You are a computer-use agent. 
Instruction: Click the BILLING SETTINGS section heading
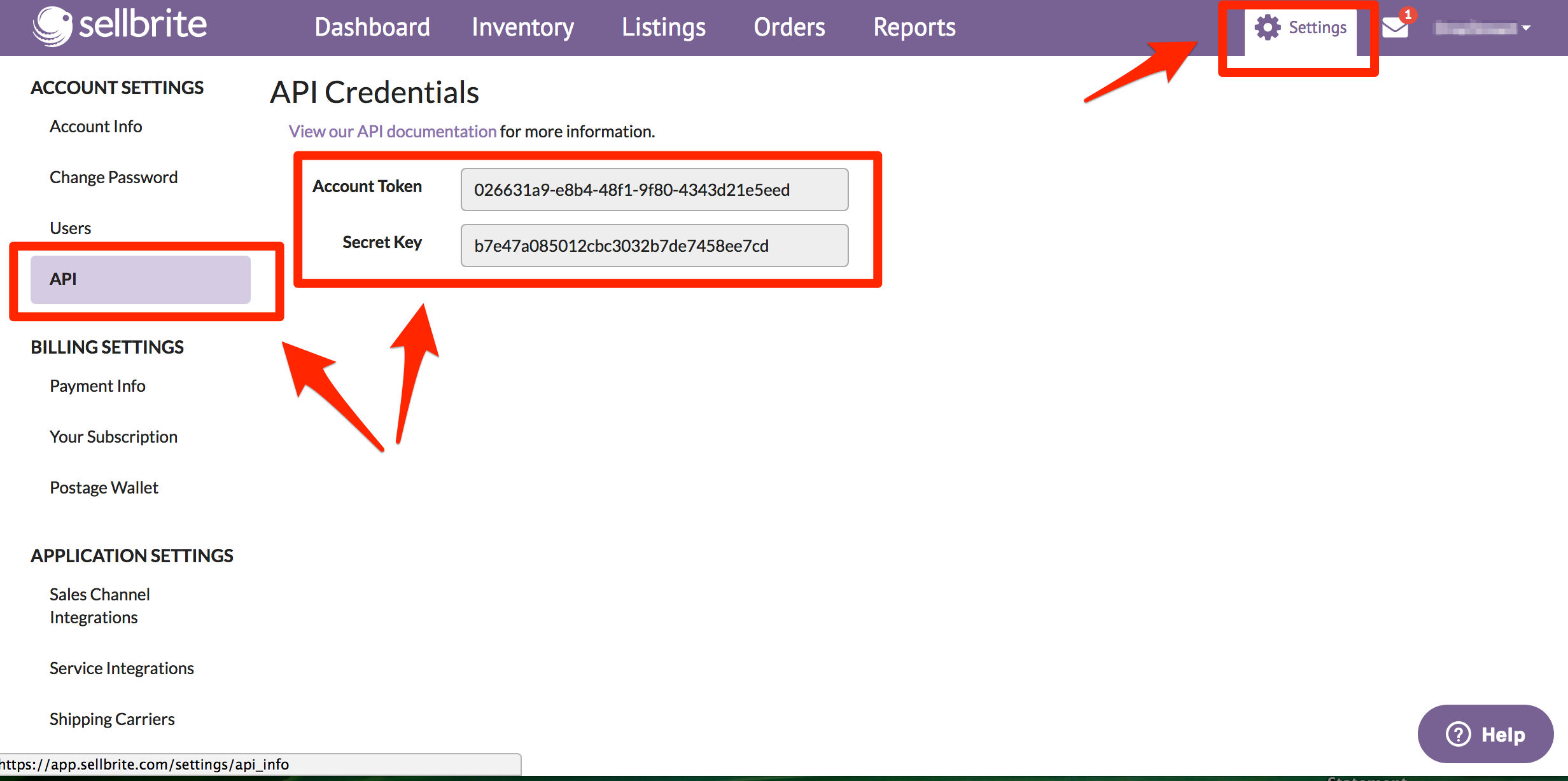[108, 347]
